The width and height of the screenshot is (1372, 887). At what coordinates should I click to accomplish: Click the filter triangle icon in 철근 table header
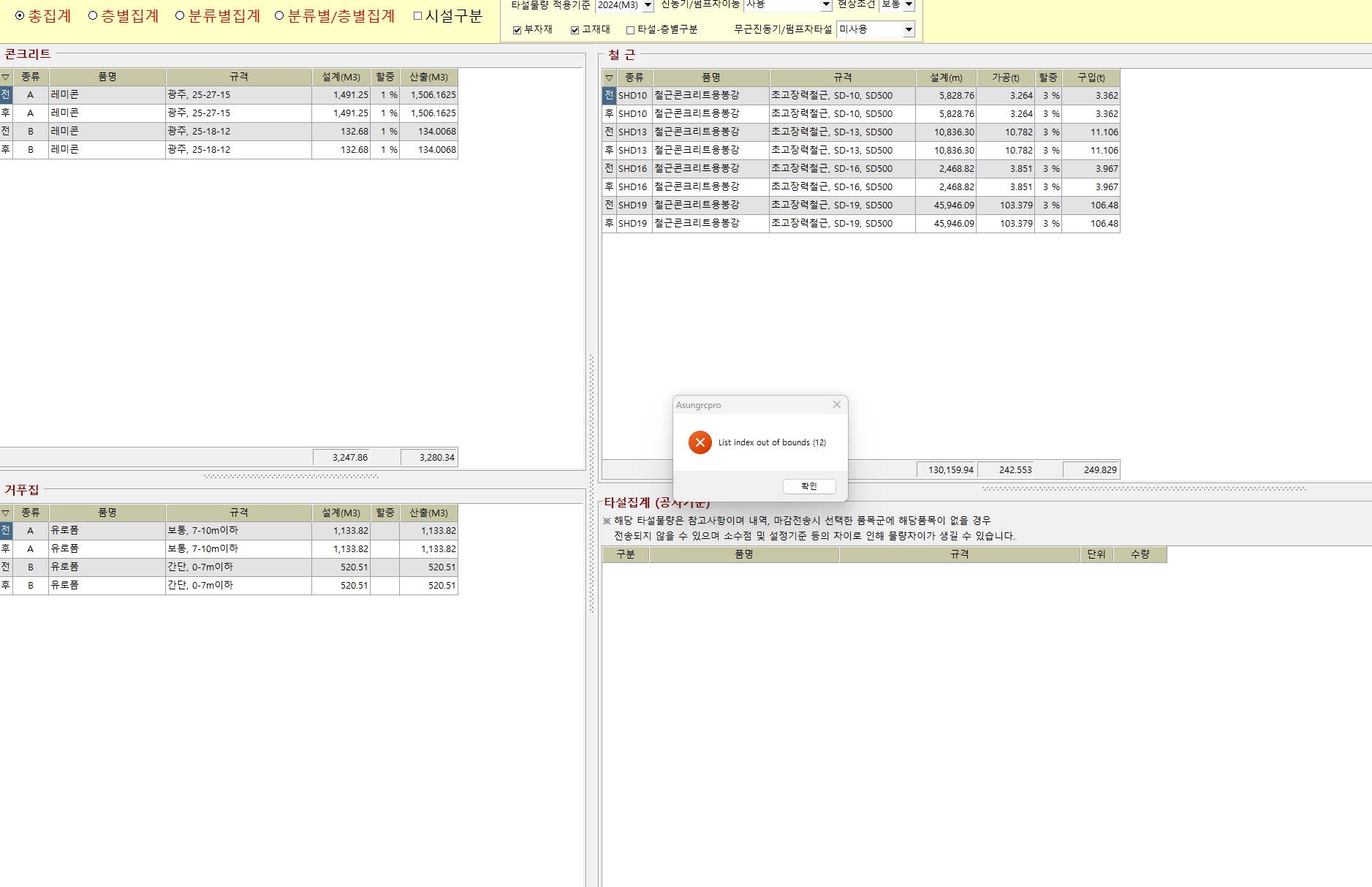pos(609,78)
